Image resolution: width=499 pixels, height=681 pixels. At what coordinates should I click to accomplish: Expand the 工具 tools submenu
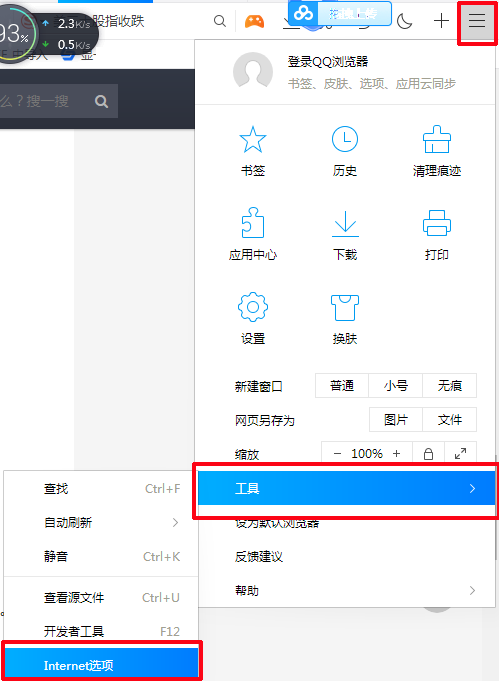(x=346, y=488)
